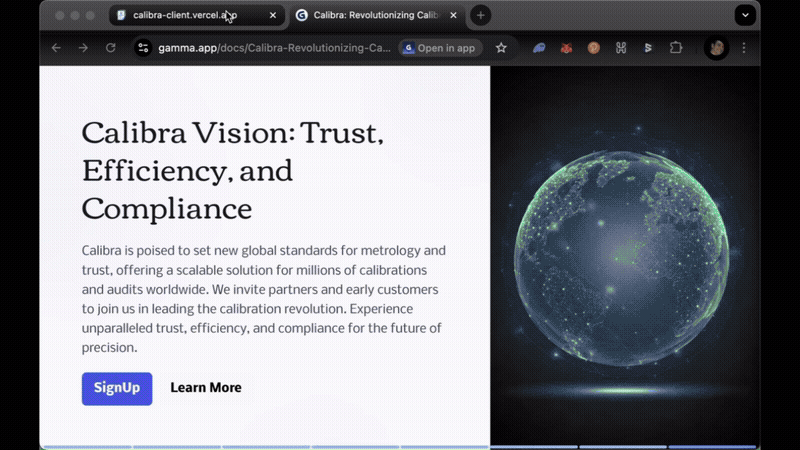800x450 pixels.
Task: Click the Learn More link
Action: click(x=206, y=388)
